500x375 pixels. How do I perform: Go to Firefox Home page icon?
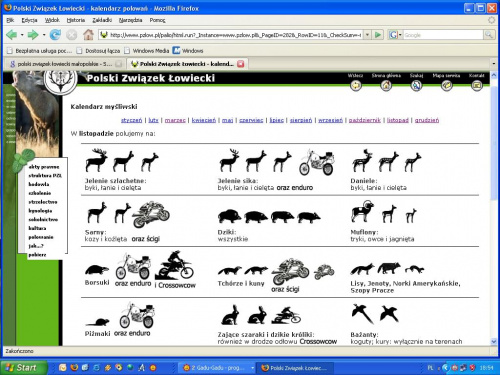tap(88, 34)
